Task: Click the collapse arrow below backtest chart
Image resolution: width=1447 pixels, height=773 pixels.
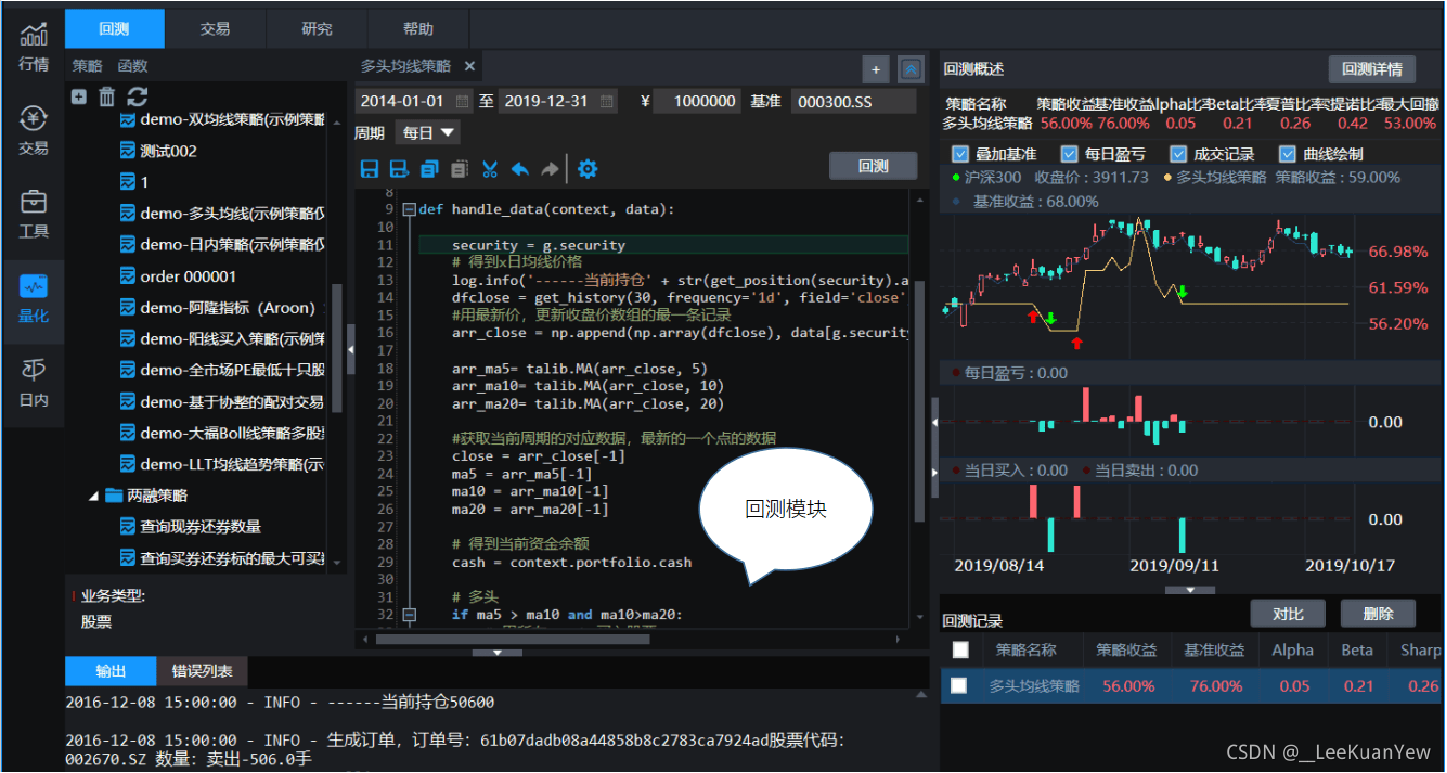Action: pos(1190,590)
